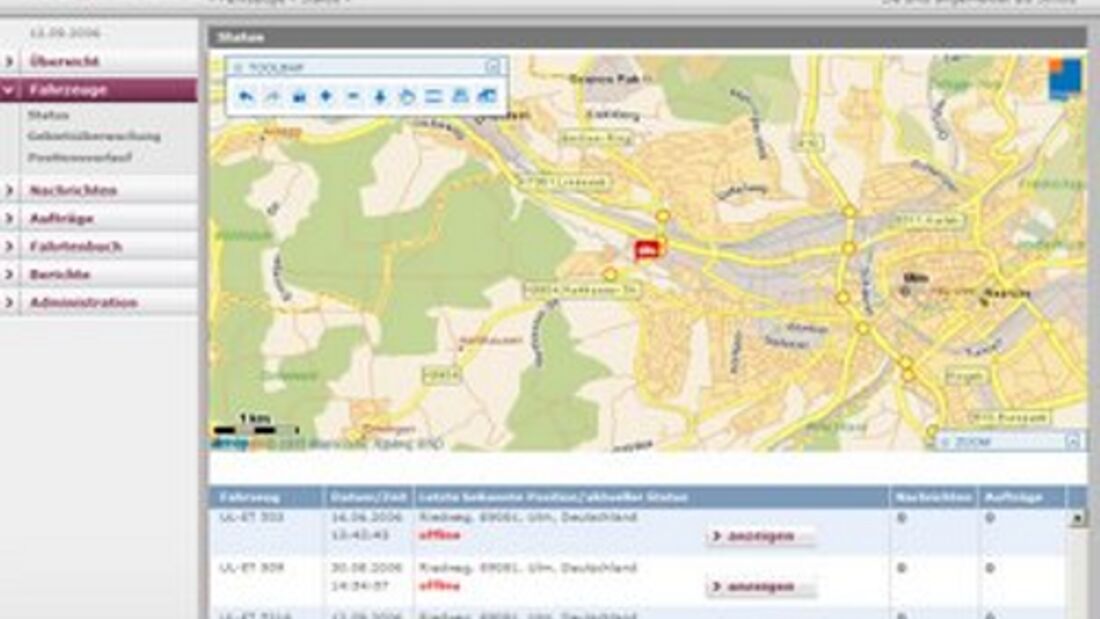Click the red vehicle marker on the map

click(x=648, y=249)
